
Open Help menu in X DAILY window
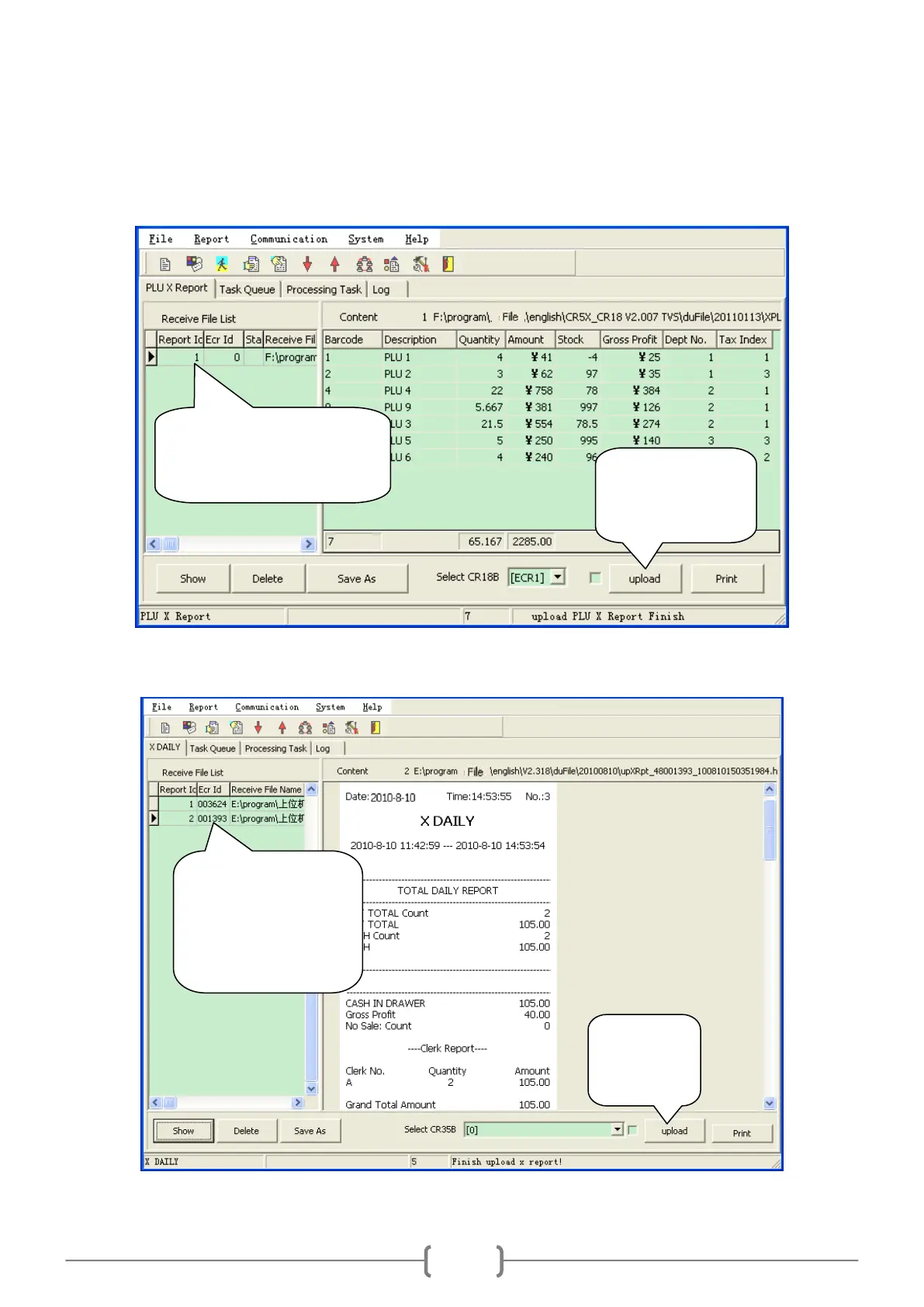click(x=372, y=707)
